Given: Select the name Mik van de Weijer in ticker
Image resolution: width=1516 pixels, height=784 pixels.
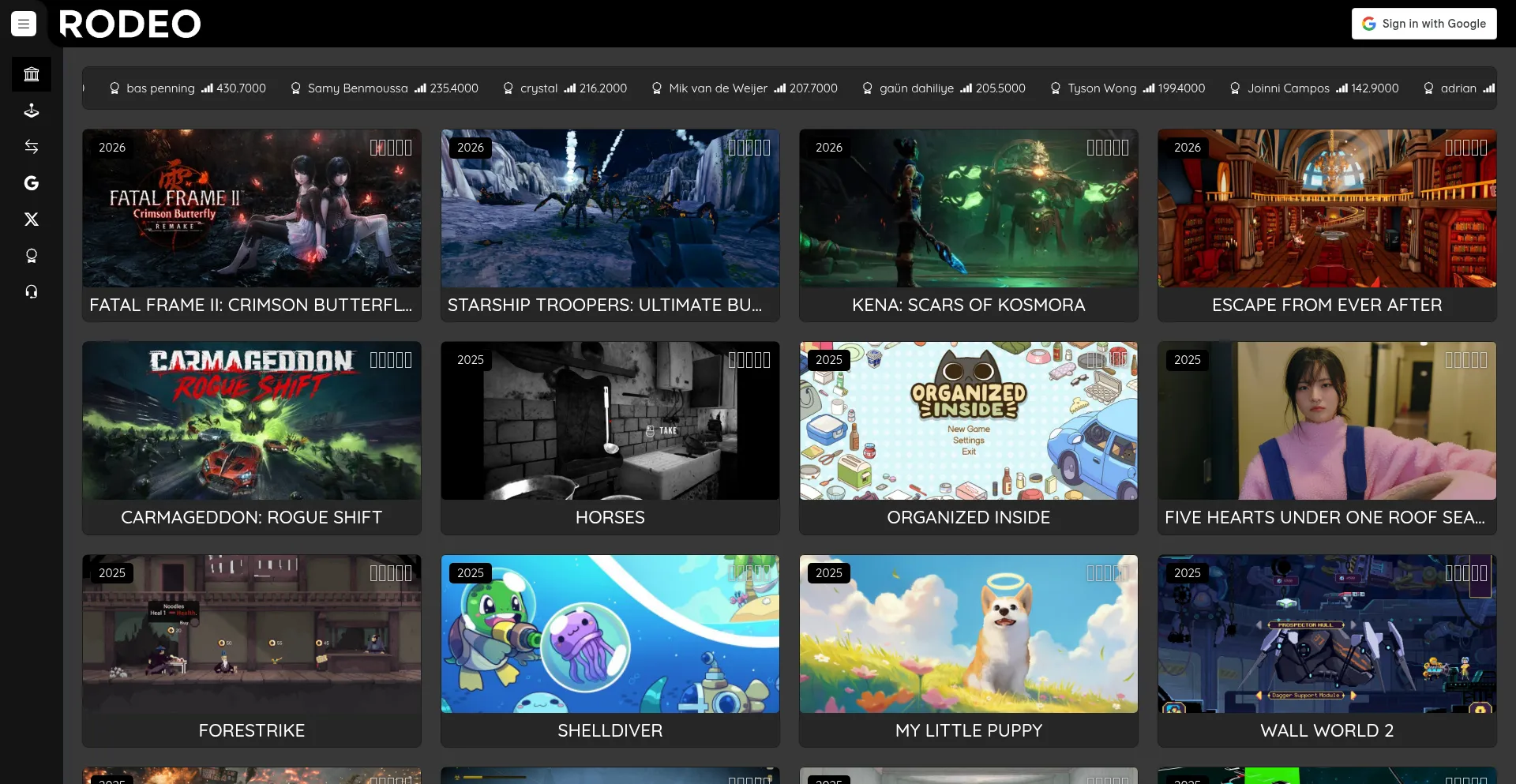Looking at the screenshot, I should (x=719, y=88).
